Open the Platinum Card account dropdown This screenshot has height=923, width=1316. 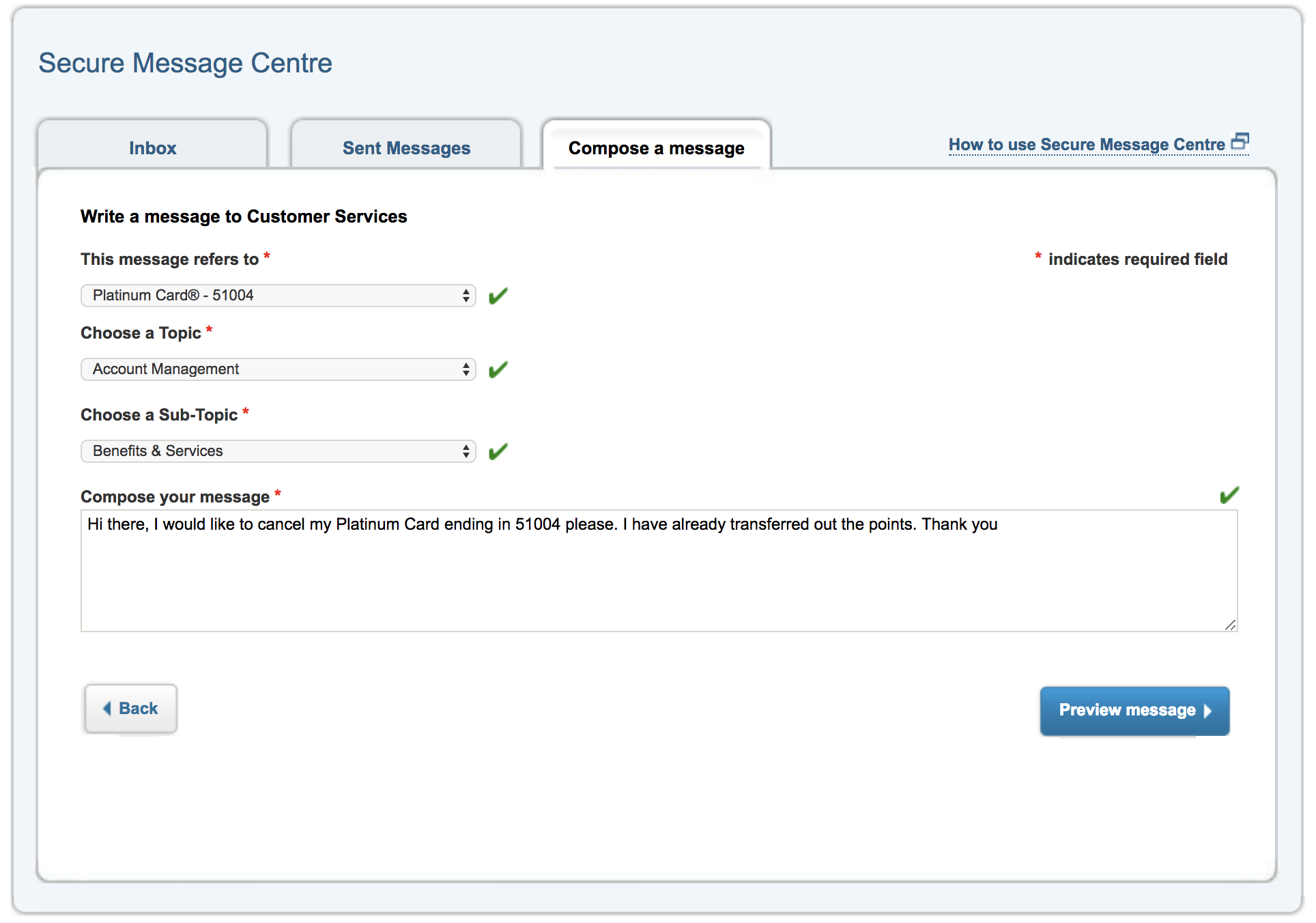(x=278, y=296)
